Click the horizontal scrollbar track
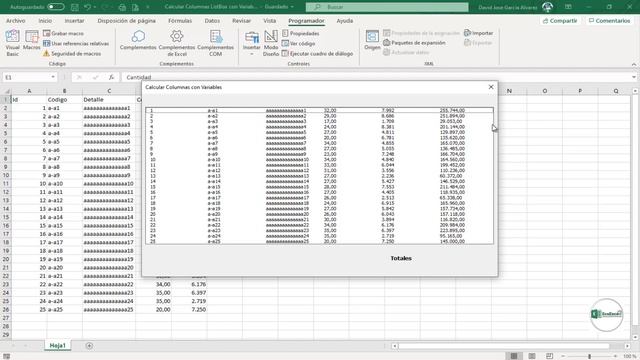The height and width of the screenshot is (360, 640). pos(510,346)
